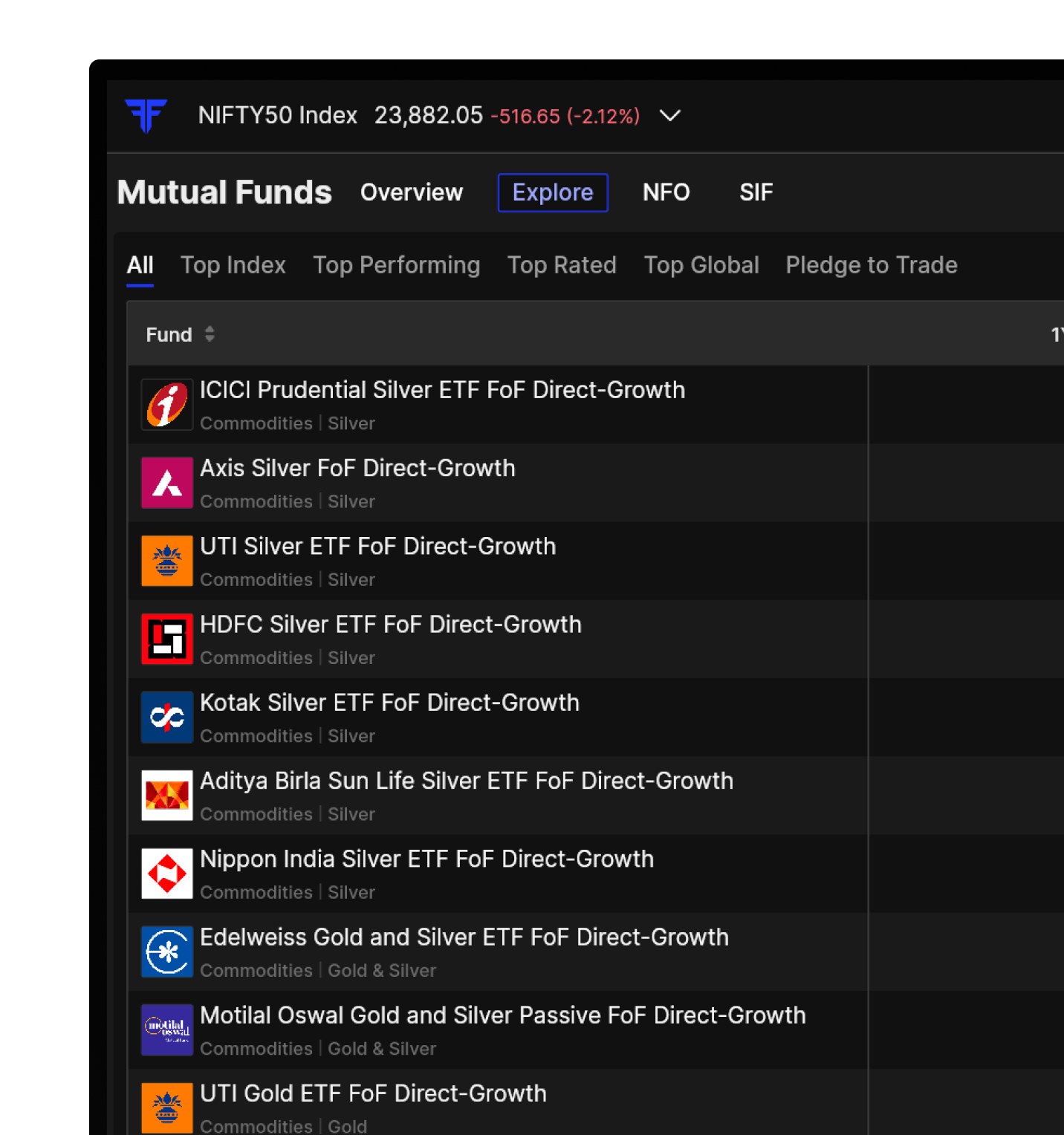Click the Motilal Oswal fund logo
Viewport: 1064px width, 1135px height.
coord(167,1030)
